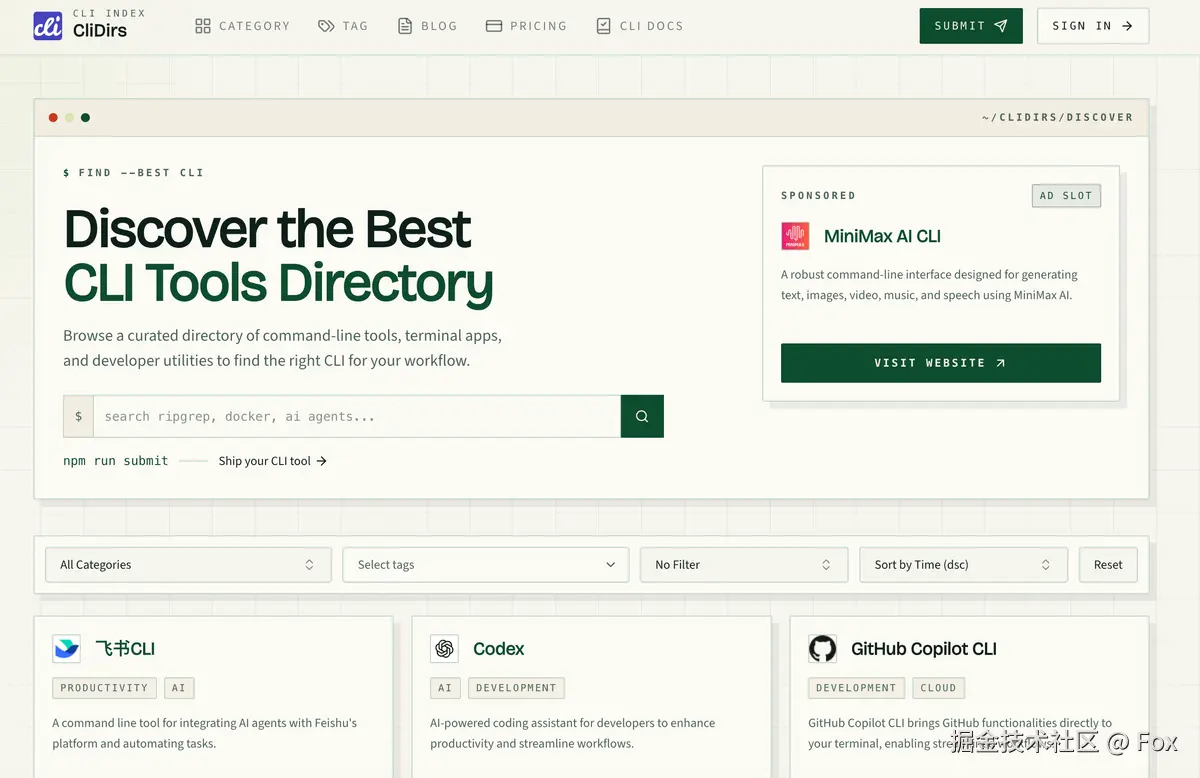Click the 飞书CLI logo icon
The height and width of the screenshot is (778, 1200).
coord(66,648)
